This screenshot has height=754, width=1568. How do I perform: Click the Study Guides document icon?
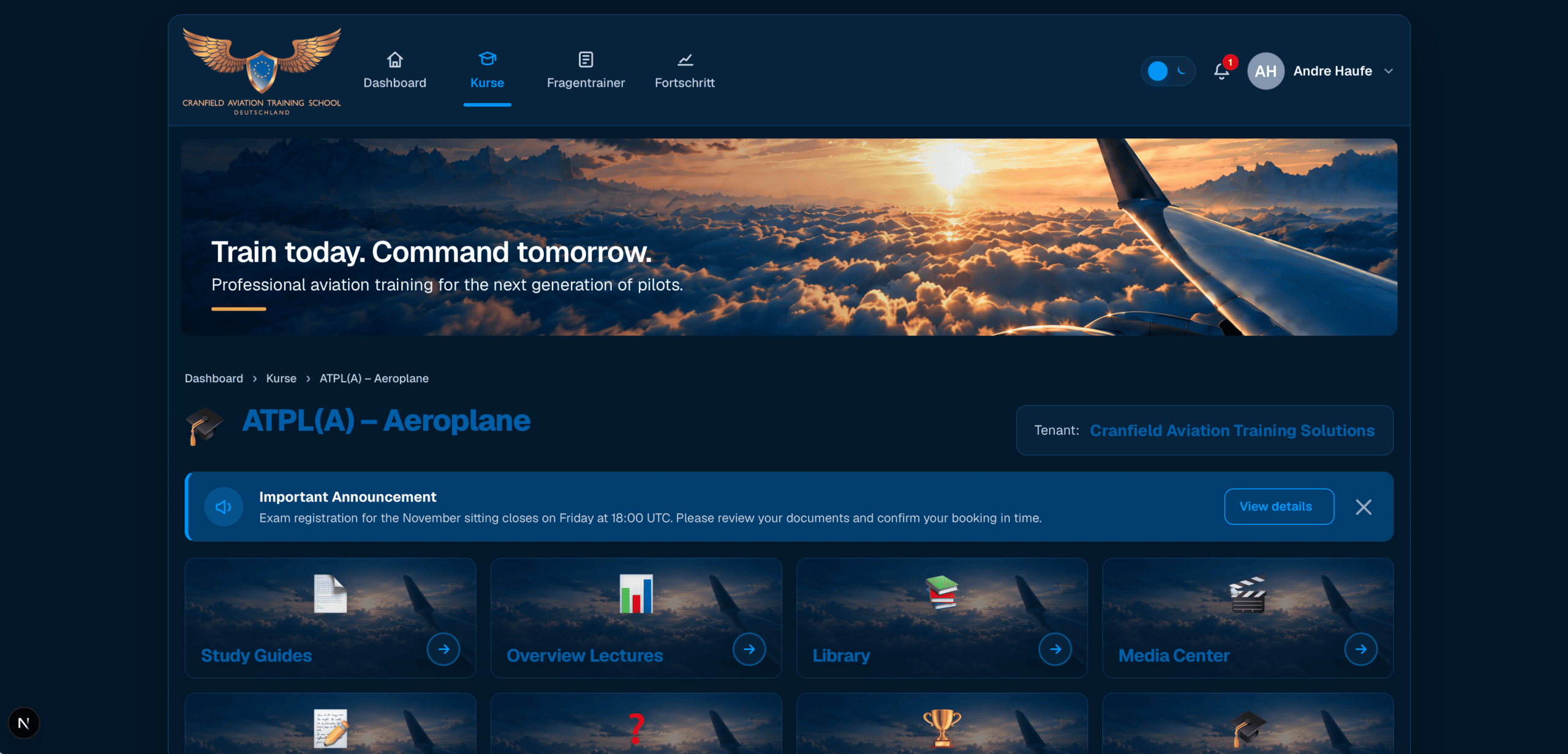pyautogui.click(x=330, y=594)
